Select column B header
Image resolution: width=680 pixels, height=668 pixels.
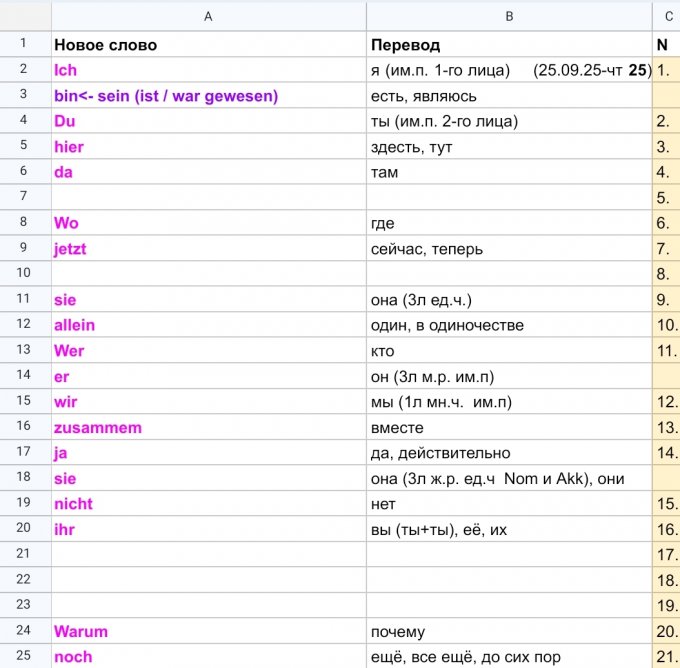(509, 16)
